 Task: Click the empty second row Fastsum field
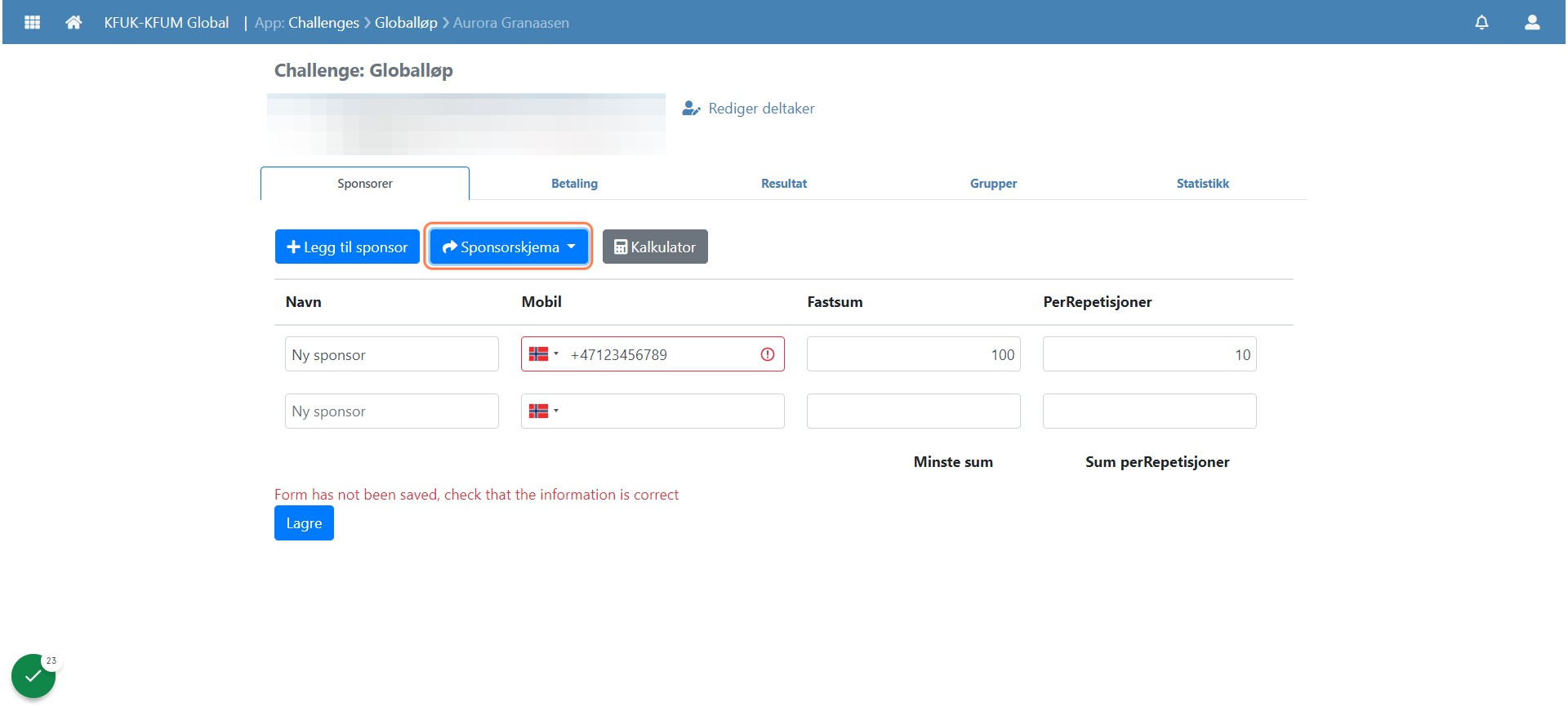click(x=914, y=411)
